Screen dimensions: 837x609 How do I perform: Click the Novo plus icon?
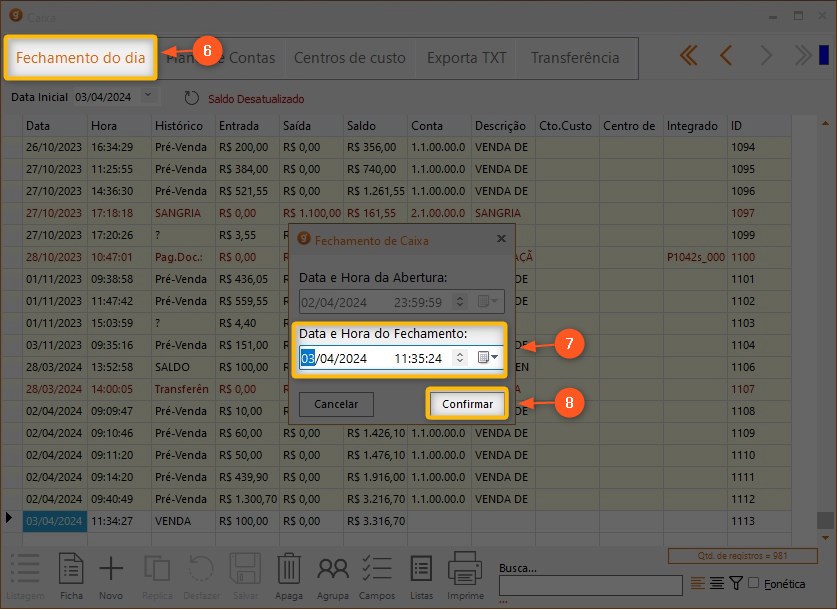pos(111,569)
